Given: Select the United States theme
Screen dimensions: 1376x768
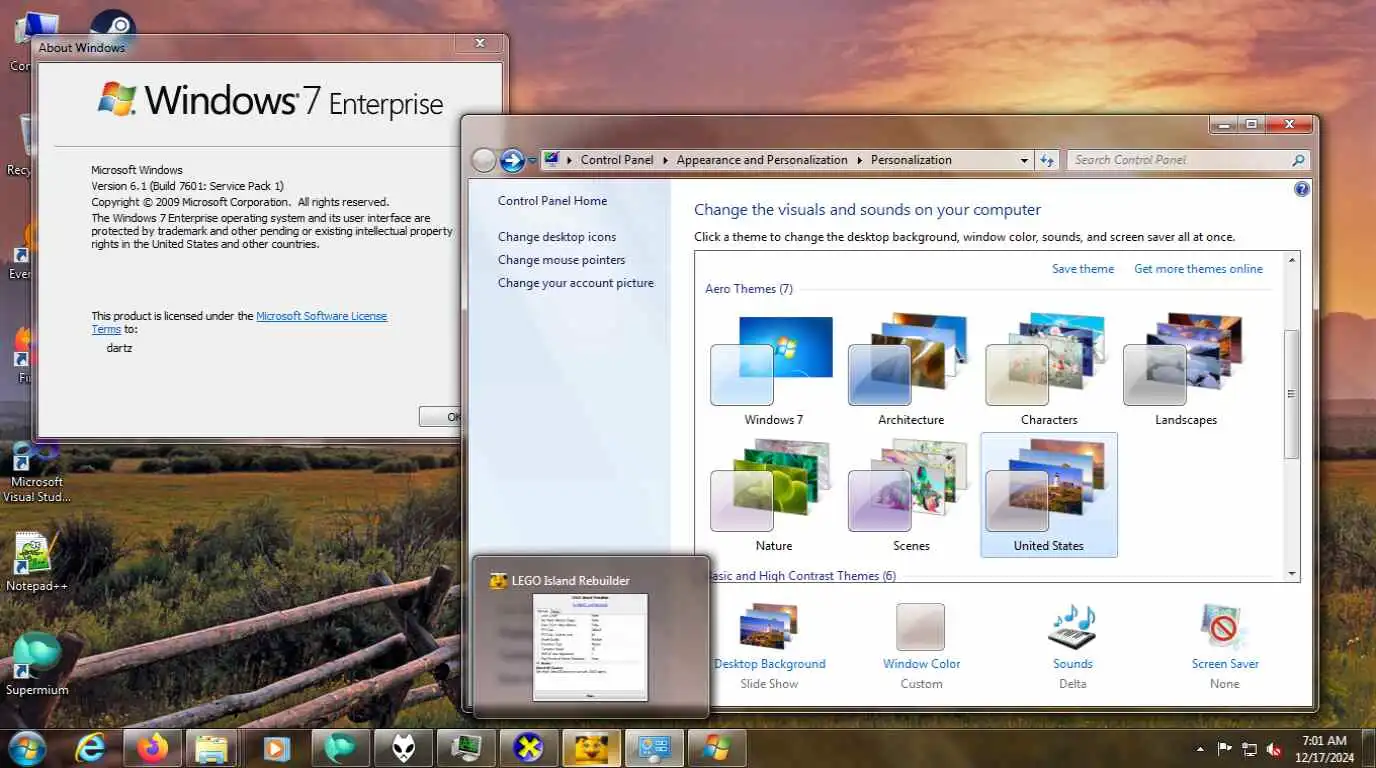Looking at the screenshot, I should pos(1049,495).
